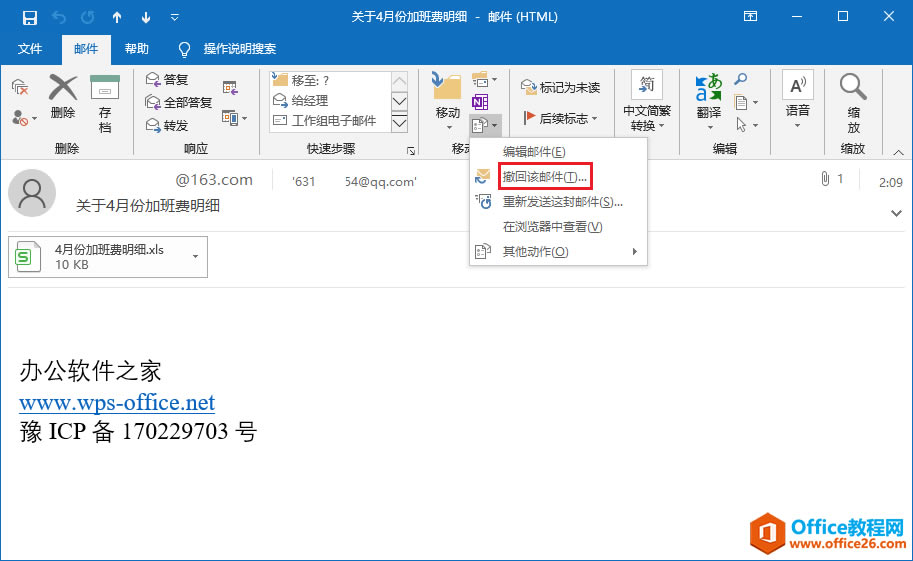Save the message with the floppy disk icon

pyautogui.click(x=30, y=17)
